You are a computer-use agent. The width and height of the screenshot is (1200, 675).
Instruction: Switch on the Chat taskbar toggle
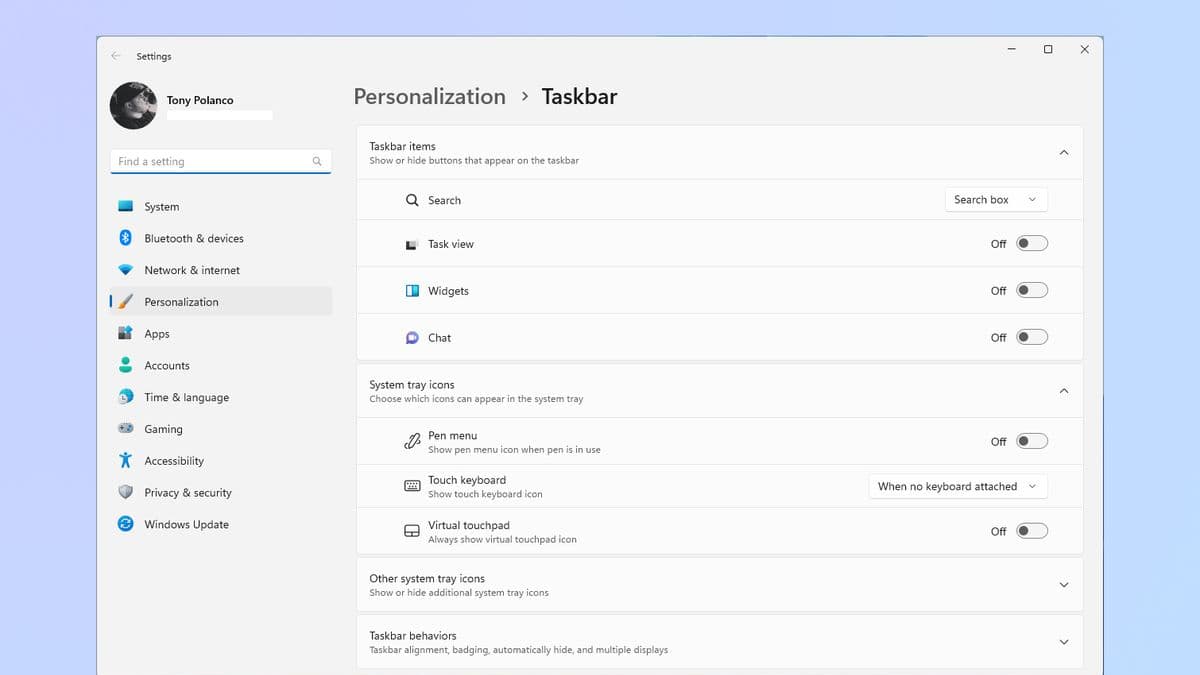click(1031, 337)
